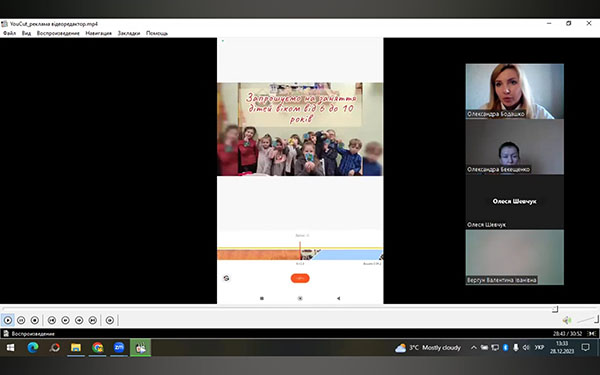Image resolution: width=600 pixels, height=375 pixels.
Task: Open the УКР language input switcher
Action: pos(540,347)
